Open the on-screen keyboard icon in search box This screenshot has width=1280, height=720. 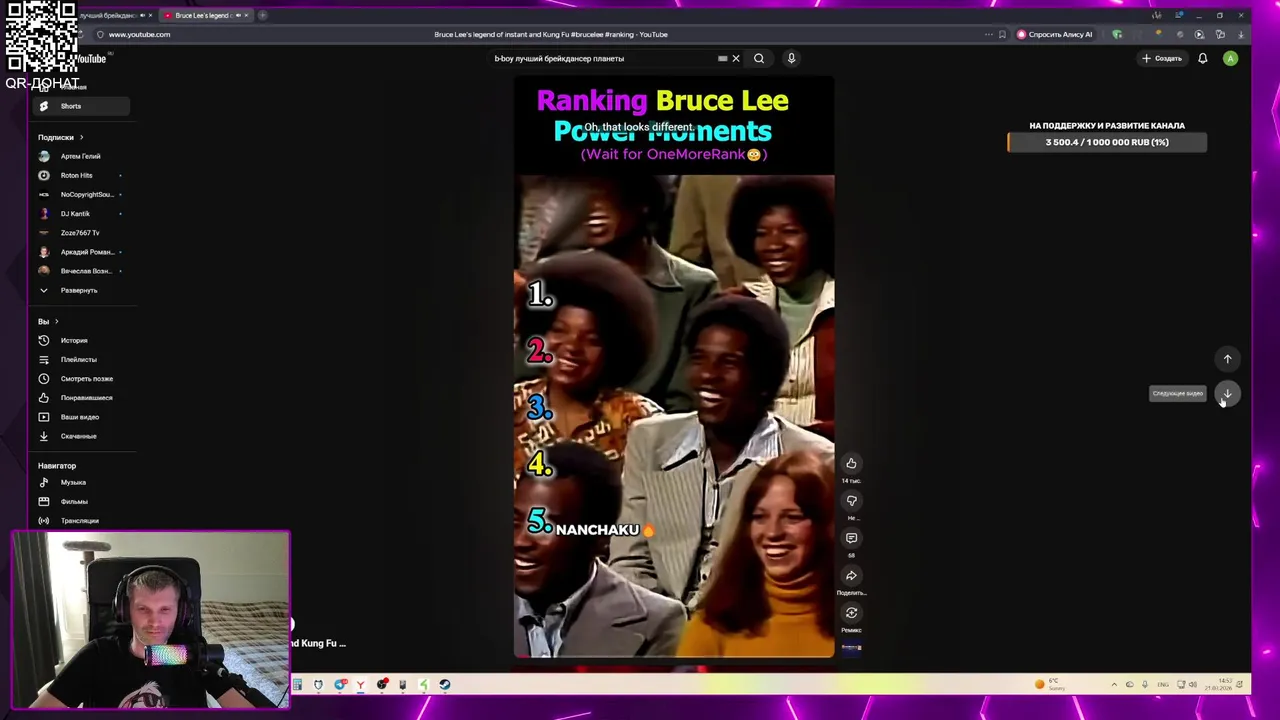click(x=722, y=58)
